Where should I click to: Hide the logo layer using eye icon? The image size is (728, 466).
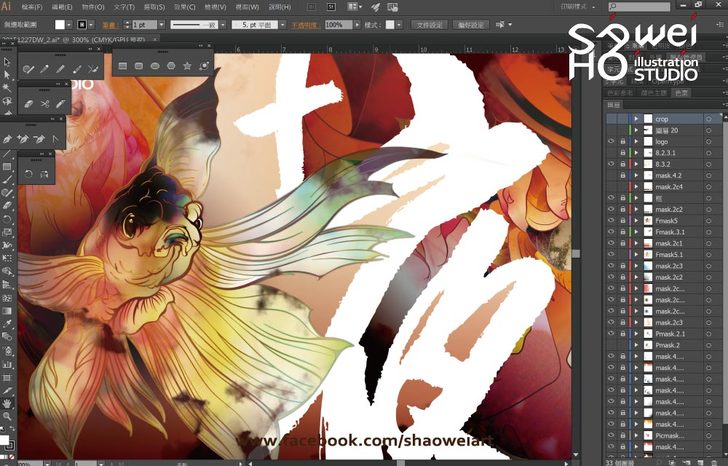611,142
